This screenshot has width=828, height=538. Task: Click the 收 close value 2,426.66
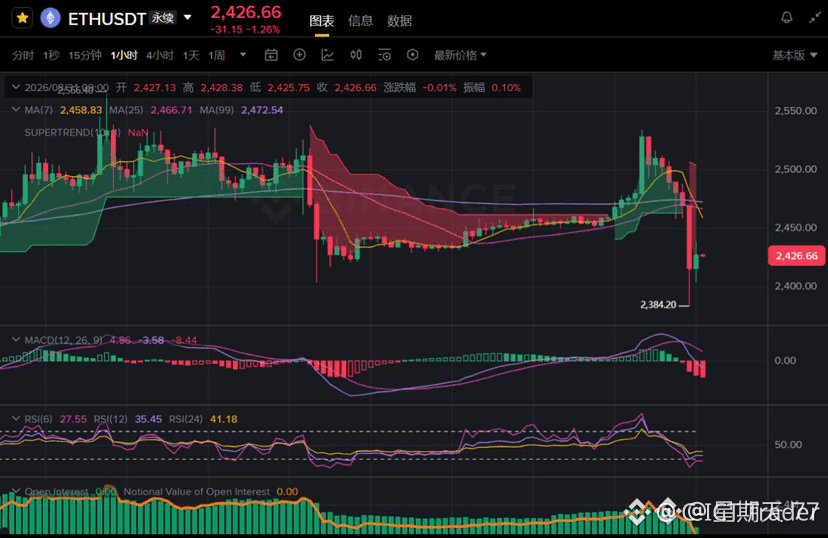(x=355, y=88)
